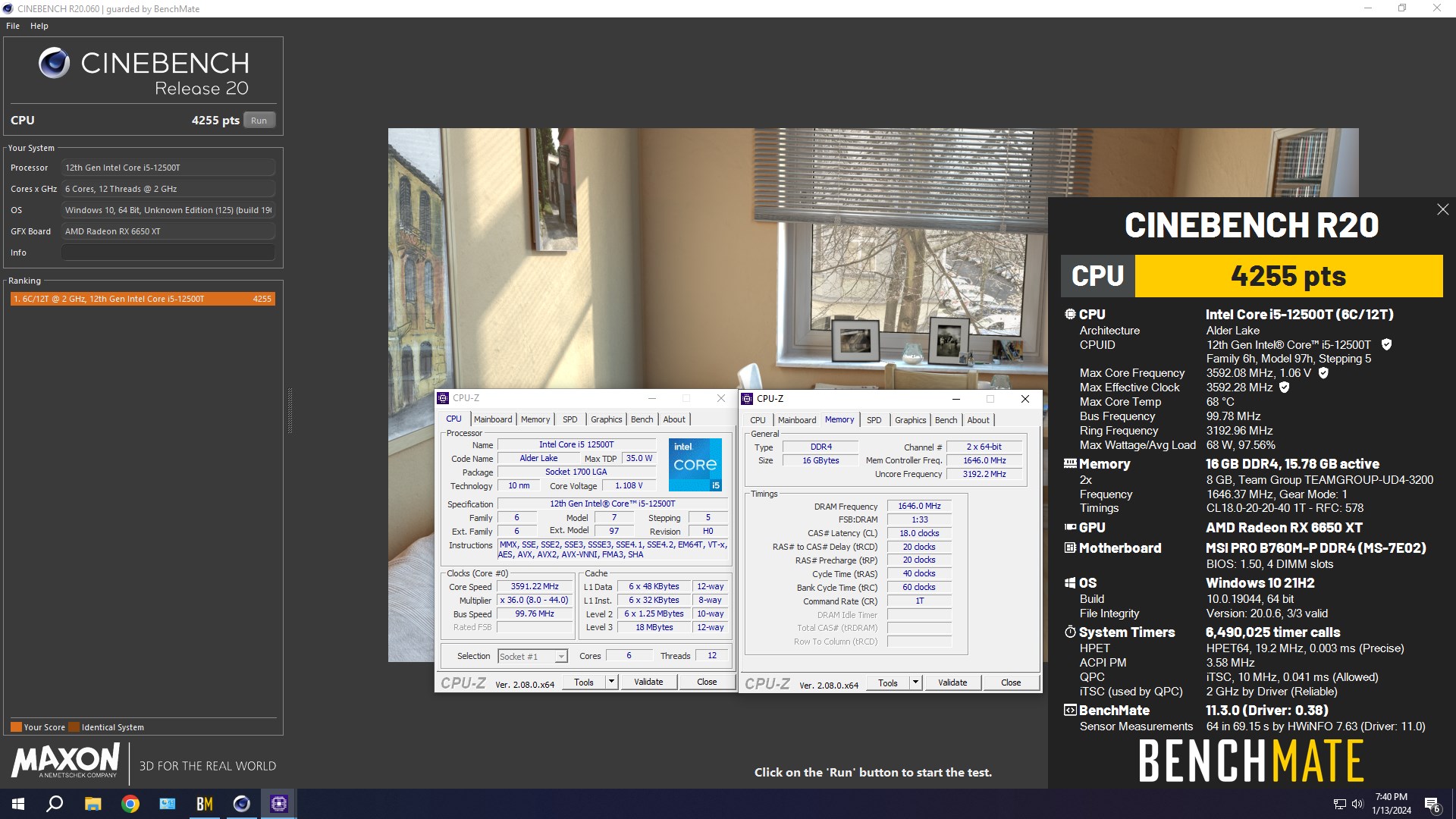
Task: Click Tools button in left CPU-Z window
Action: click(584, 682)
